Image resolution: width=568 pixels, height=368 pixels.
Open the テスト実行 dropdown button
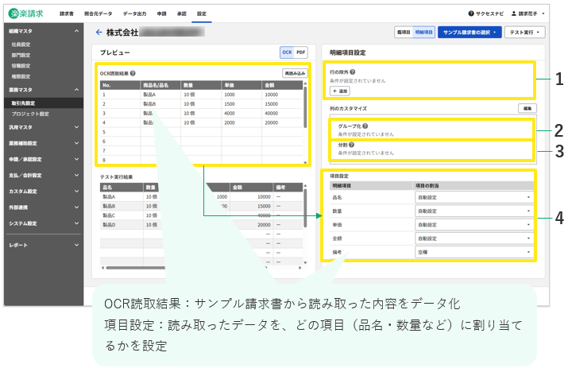pos(525,32)
